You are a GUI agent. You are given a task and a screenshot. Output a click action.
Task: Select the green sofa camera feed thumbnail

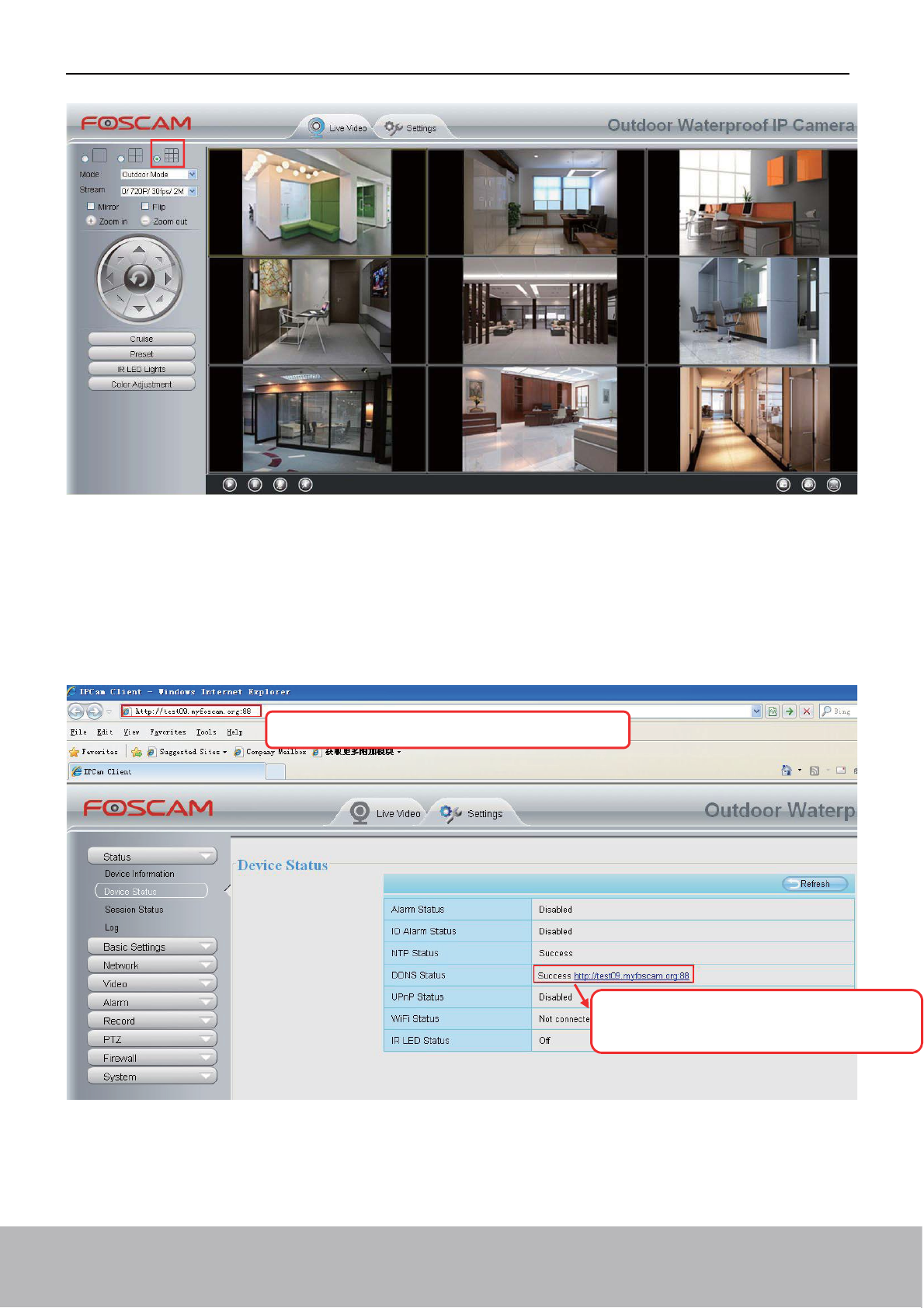pyautogui.click(x=316, y=202)
